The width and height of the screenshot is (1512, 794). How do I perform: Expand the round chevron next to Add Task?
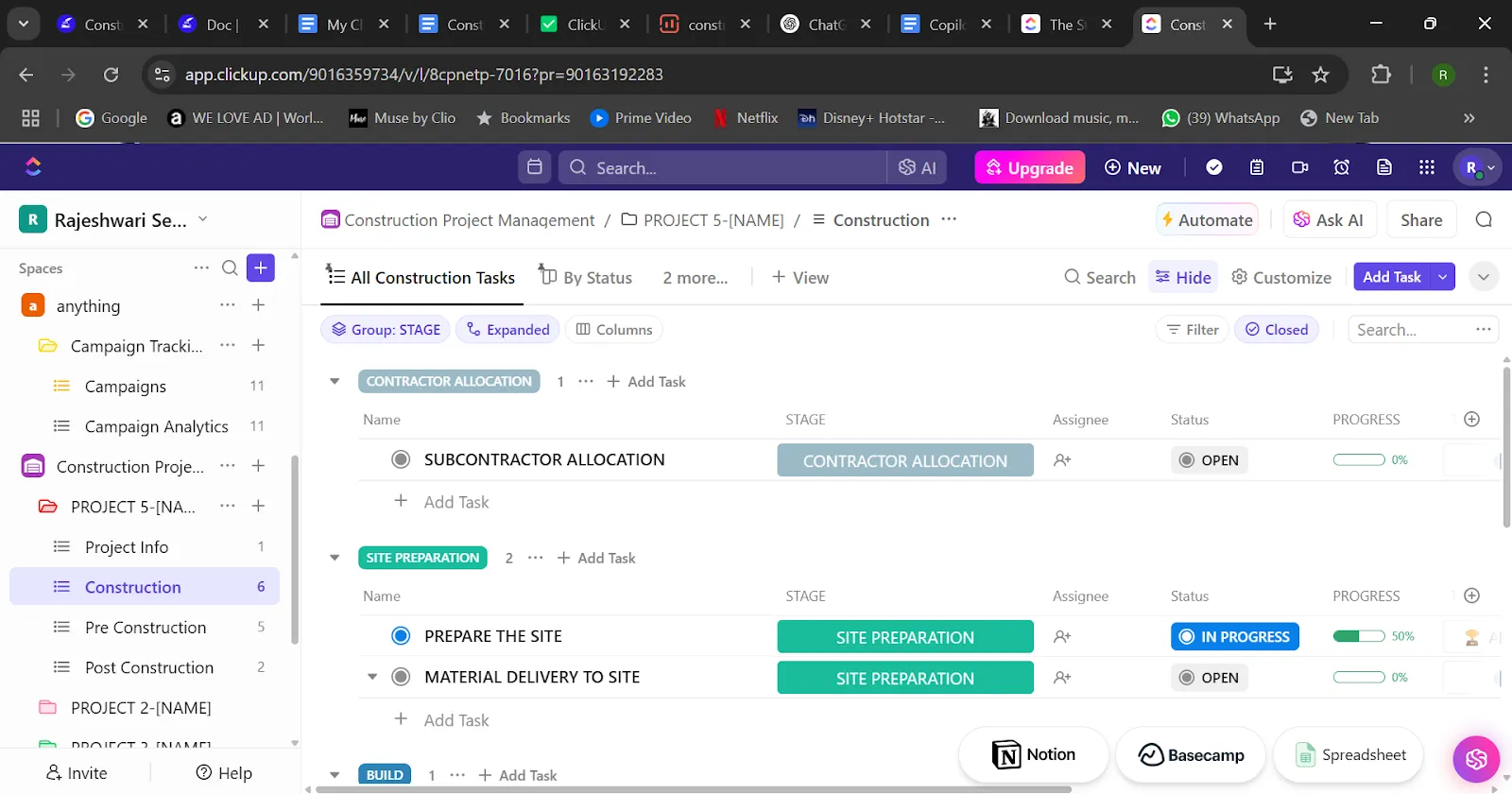pos(1484,277)
